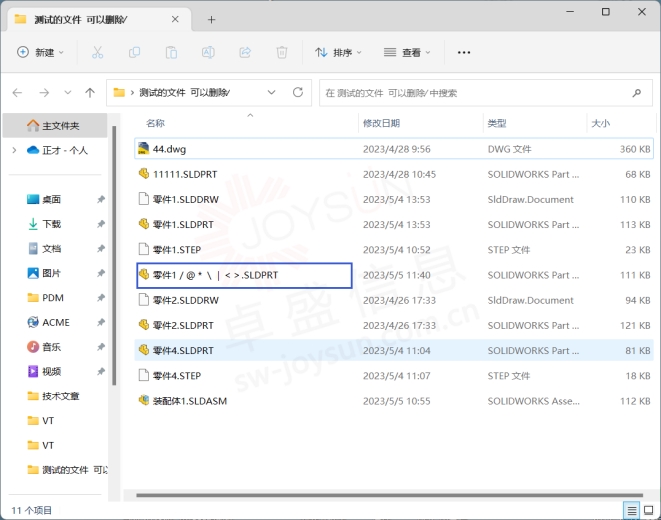
Task: Open the 新建 (New) dropdown
Action: tap(40, 52)
